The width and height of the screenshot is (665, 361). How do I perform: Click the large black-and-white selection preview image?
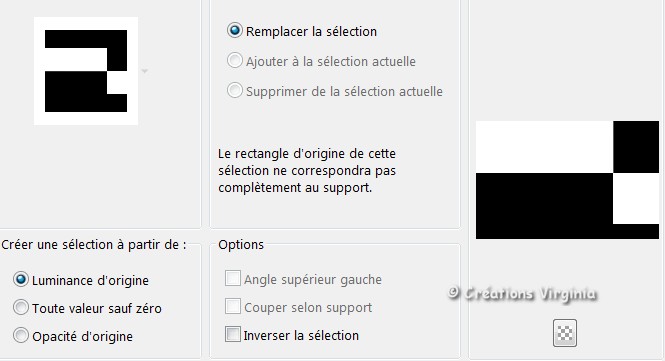[x=567, y=180]
